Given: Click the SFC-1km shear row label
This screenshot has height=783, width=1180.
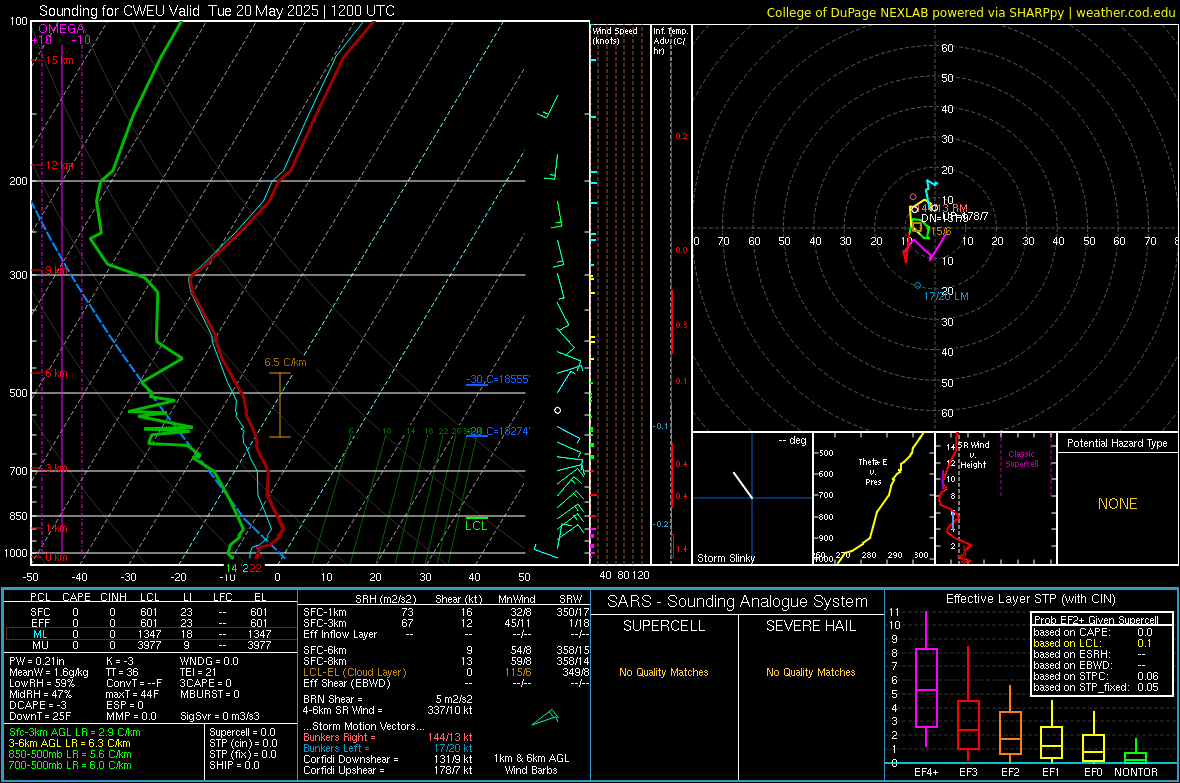Looking at the screenshot, I should [324, 612].
